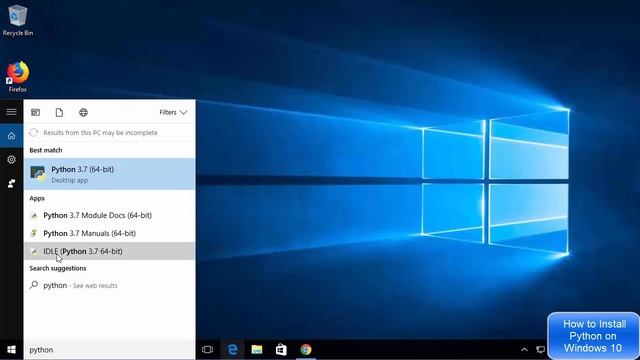The image size is (640, 360).
Task: Click the Python 3.7 Manuals icon
Action: [34, 233]
